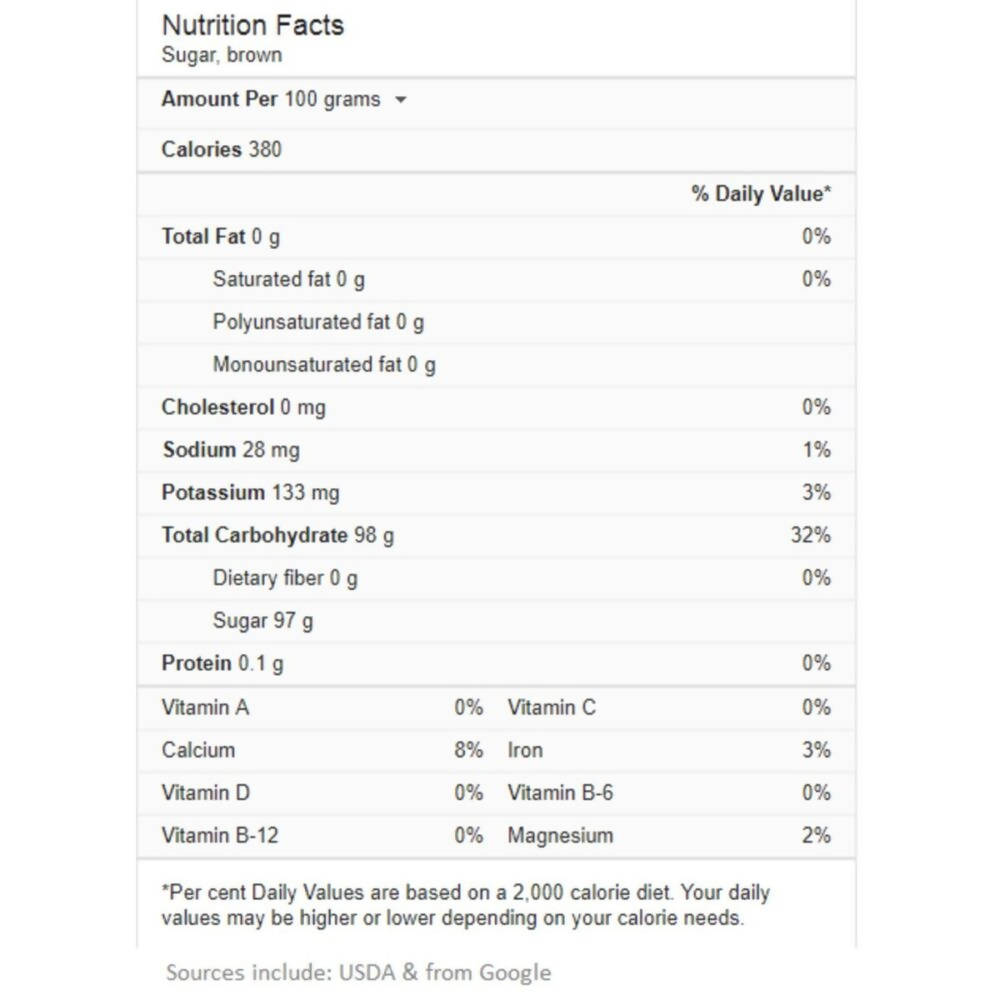1000x1000 pixels.
Task: Click the Vitamin C percentage value
Action: click(819, 707)
